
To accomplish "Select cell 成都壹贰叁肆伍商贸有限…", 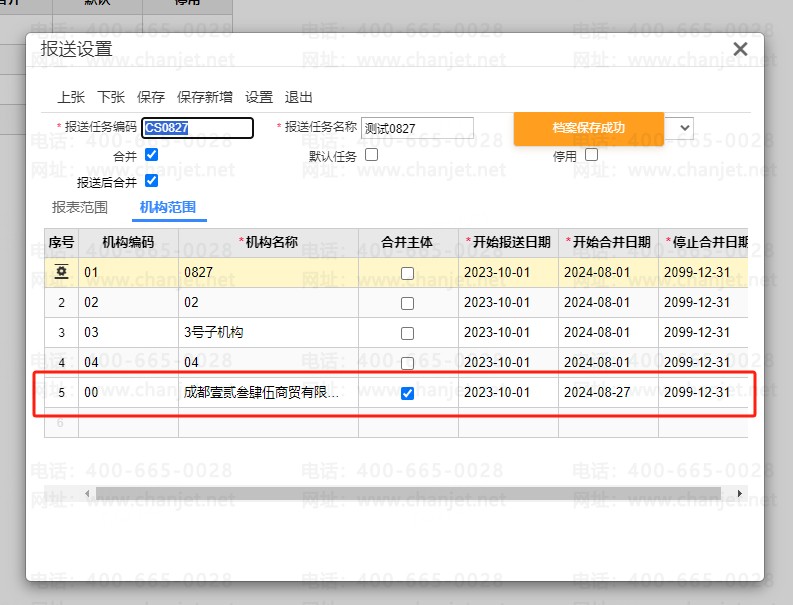I will click(x=268, y=392).
